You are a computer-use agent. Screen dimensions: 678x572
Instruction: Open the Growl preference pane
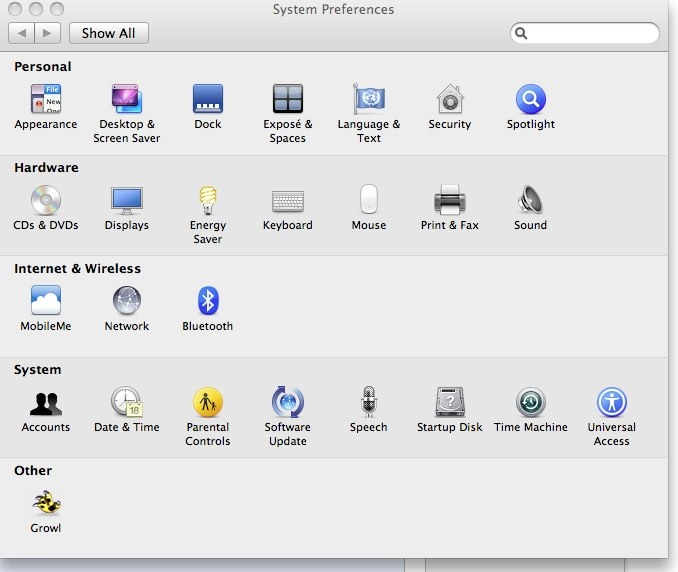(x=45, y=503)
